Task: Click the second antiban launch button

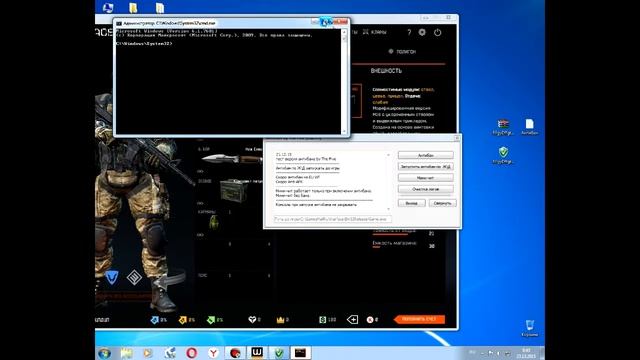Action: point(425,167)
